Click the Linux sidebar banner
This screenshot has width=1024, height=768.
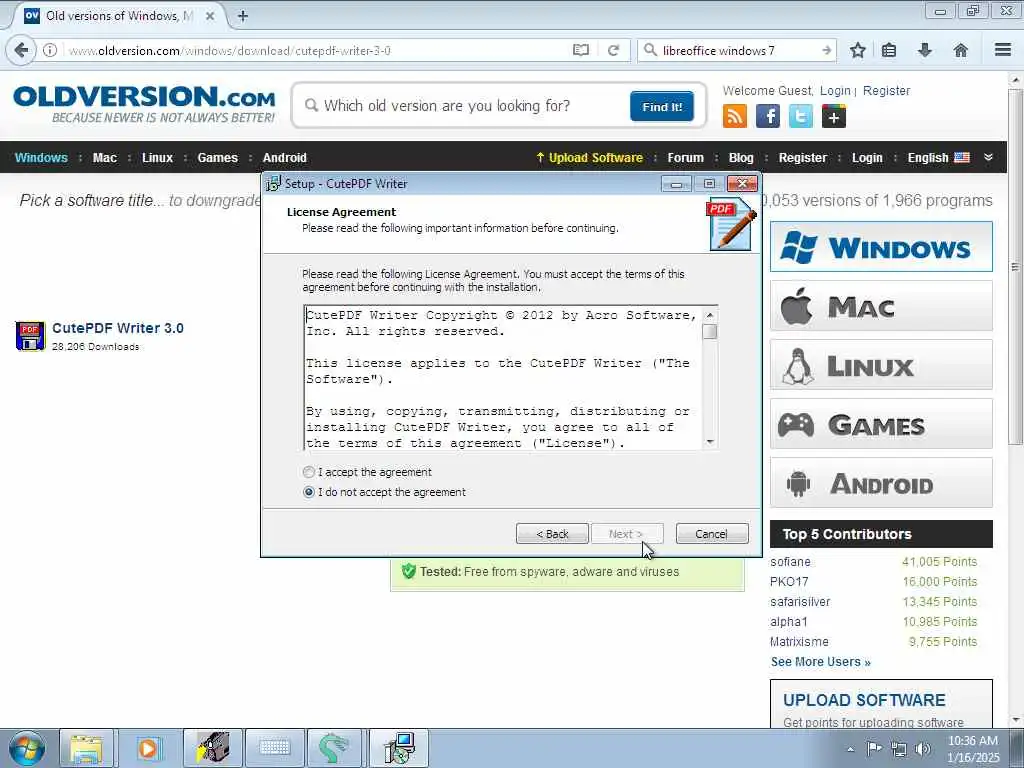pos(881,364)
